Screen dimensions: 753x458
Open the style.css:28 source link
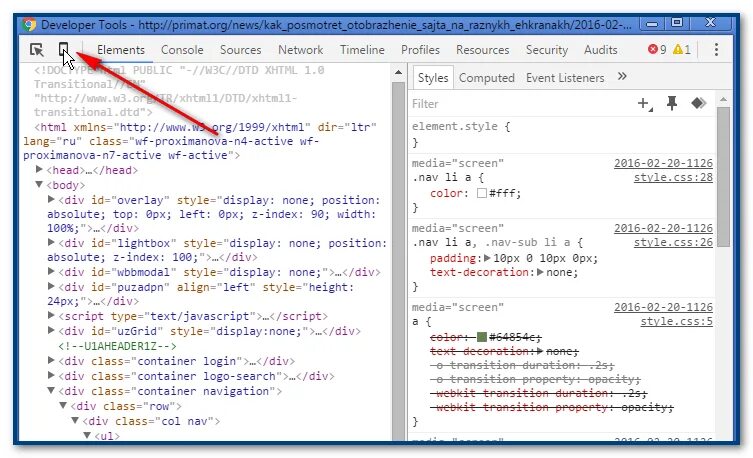673,177
